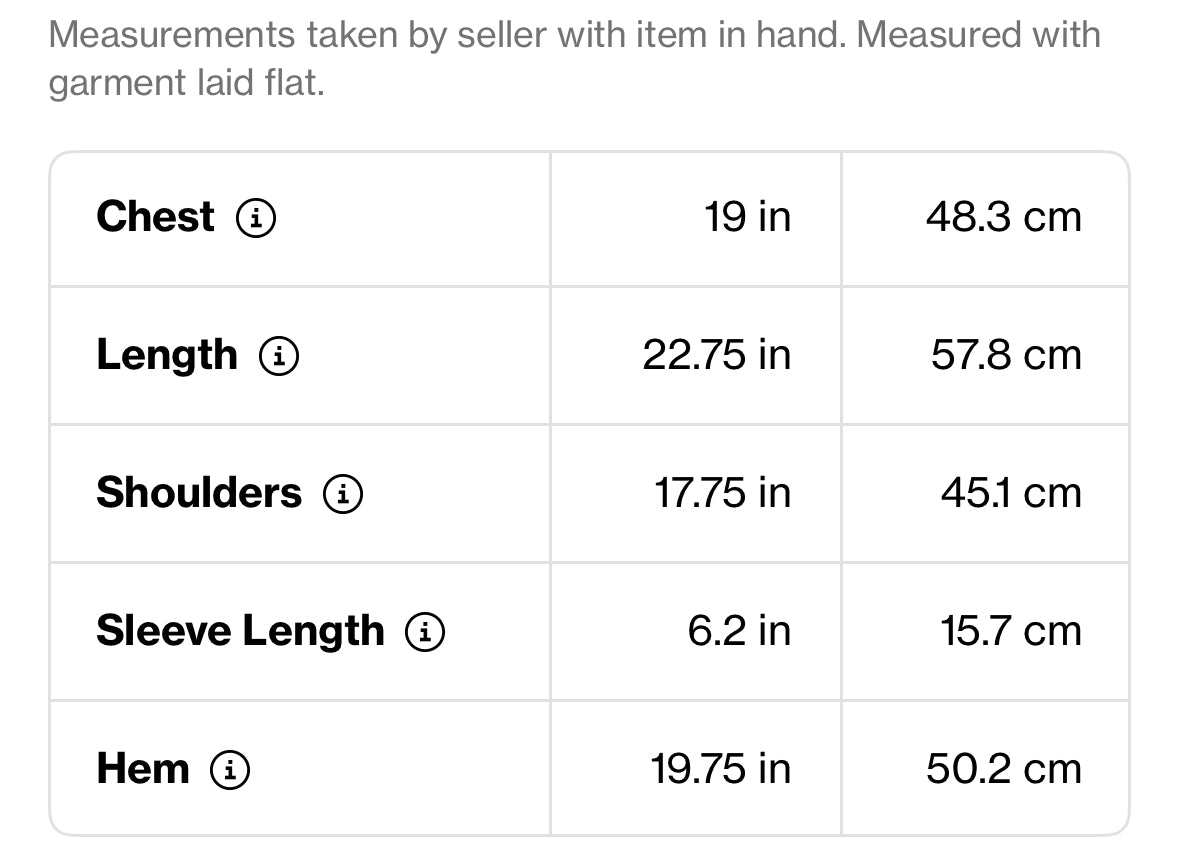
Task: Select the Hem label
Action: (143, 769)
